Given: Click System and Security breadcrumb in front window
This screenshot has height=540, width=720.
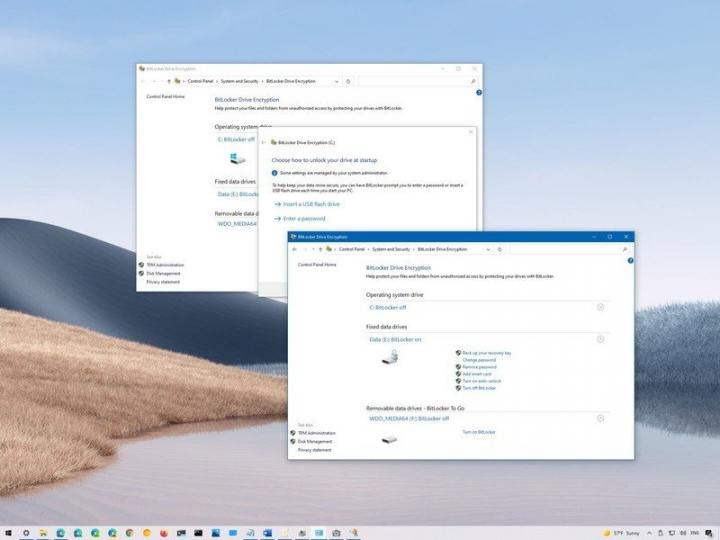Looking at the screenshot, I should [391, 249].
